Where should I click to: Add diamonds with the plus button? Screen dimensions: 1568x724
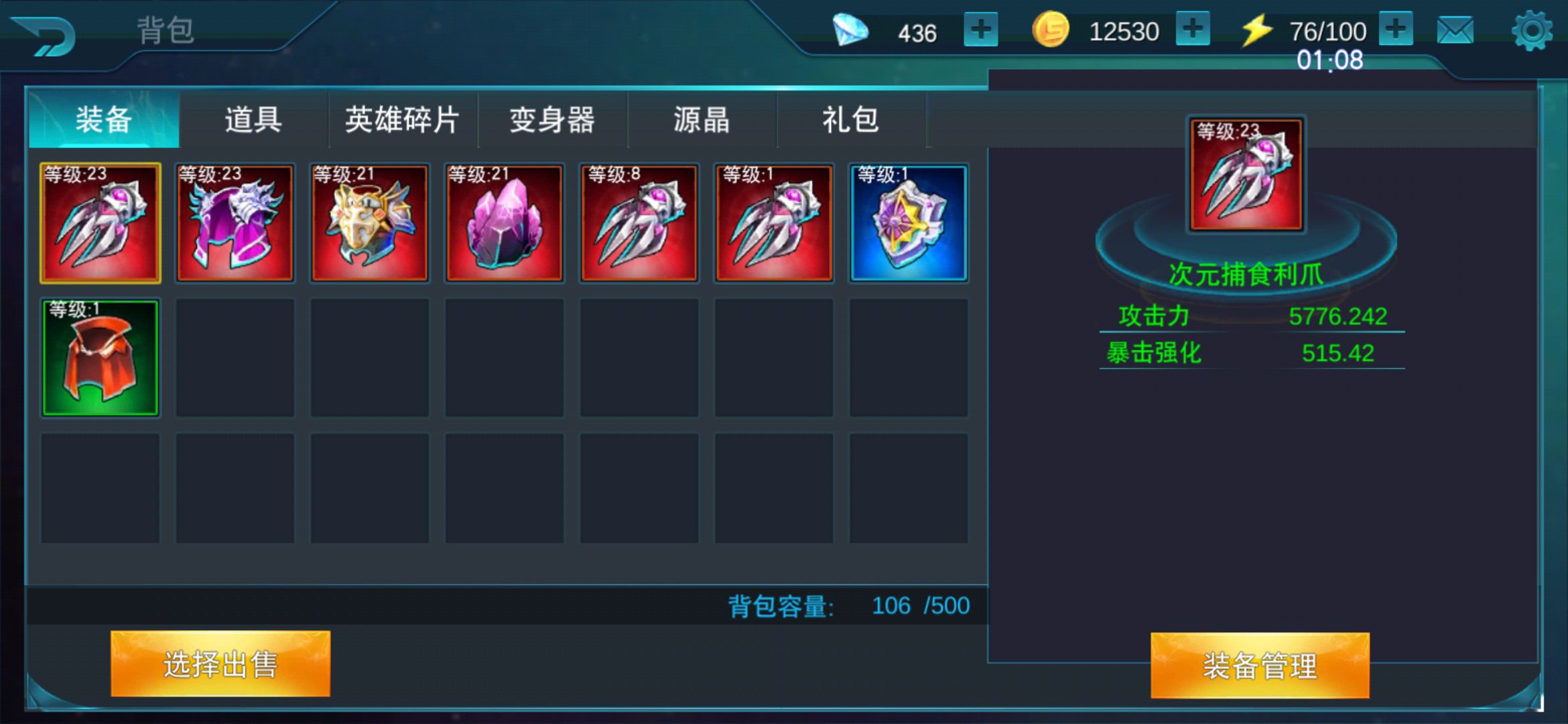980,29
